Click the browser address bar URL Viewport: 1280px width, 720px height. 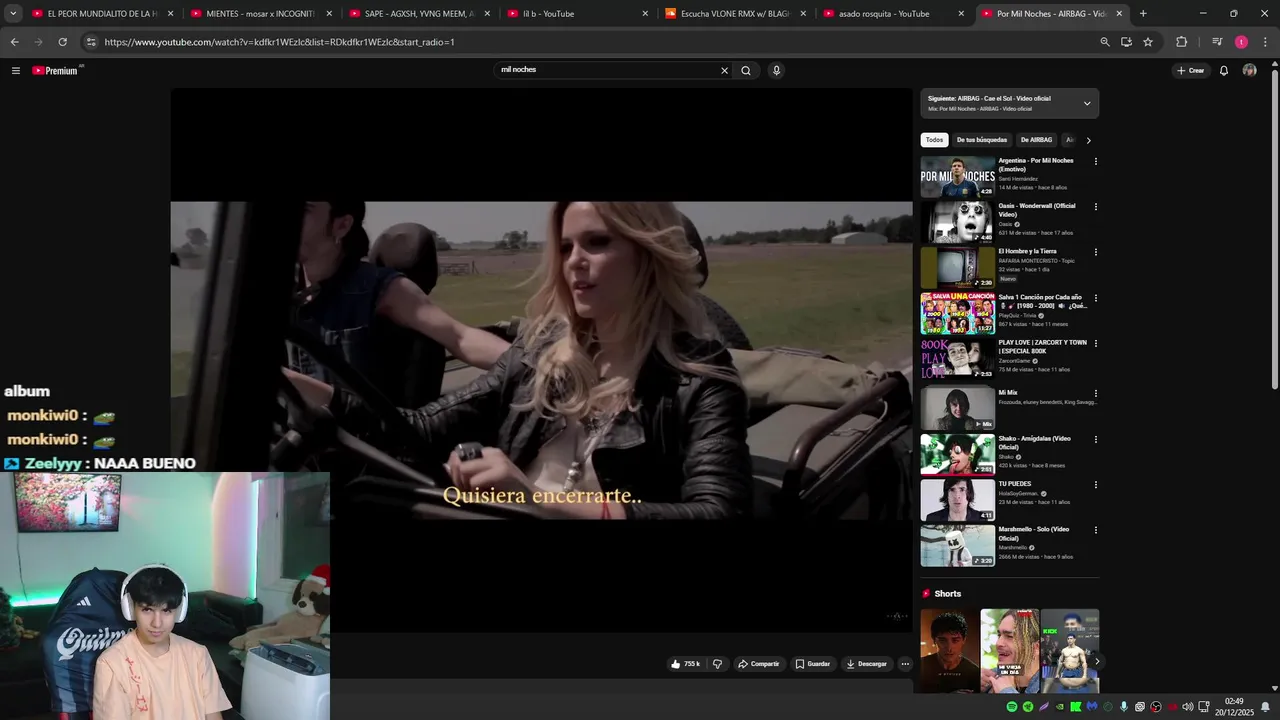[x=280, y=42]
